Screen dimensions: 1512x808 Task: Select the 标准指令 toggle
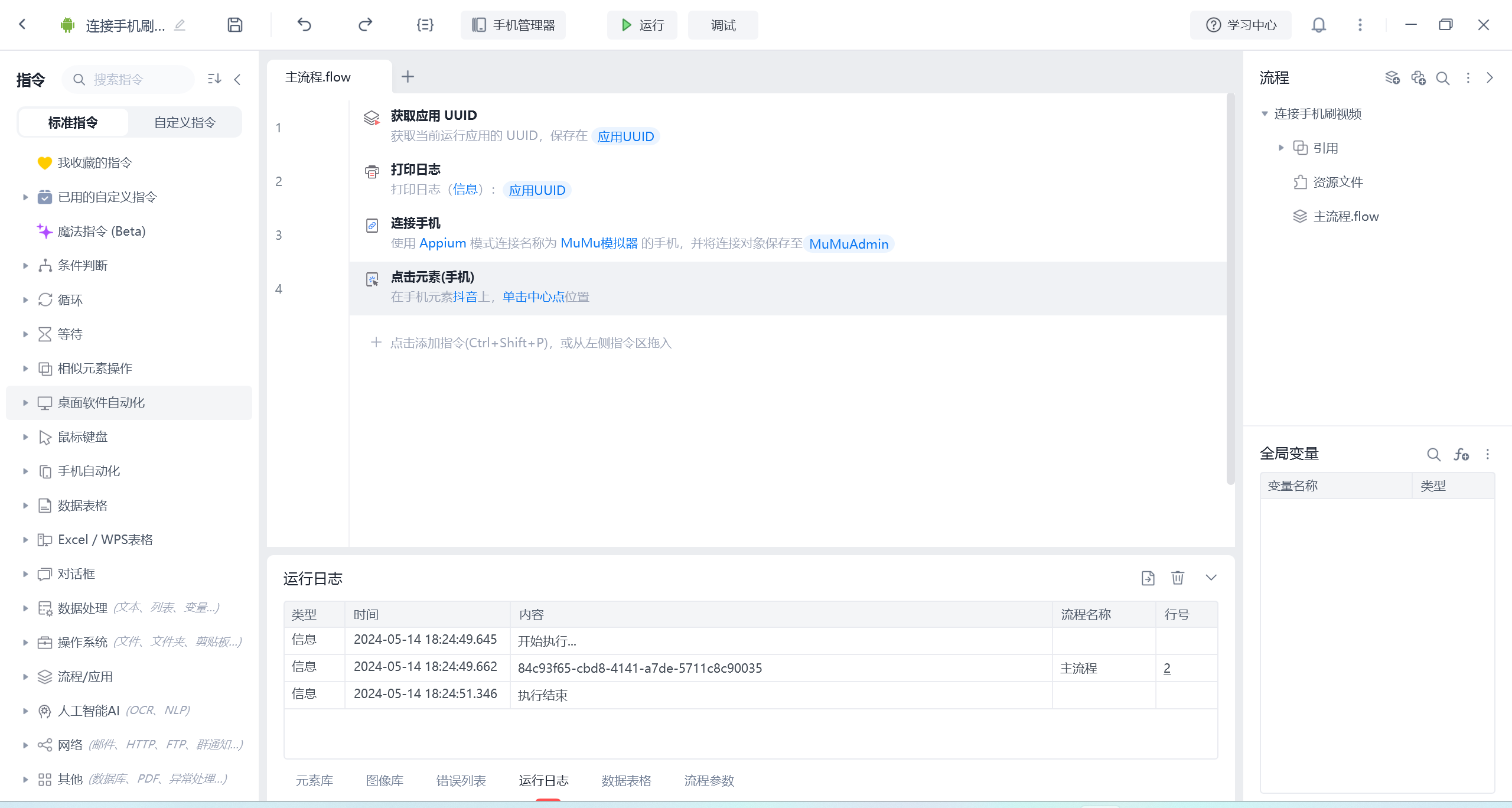click(x=73, y=122)
